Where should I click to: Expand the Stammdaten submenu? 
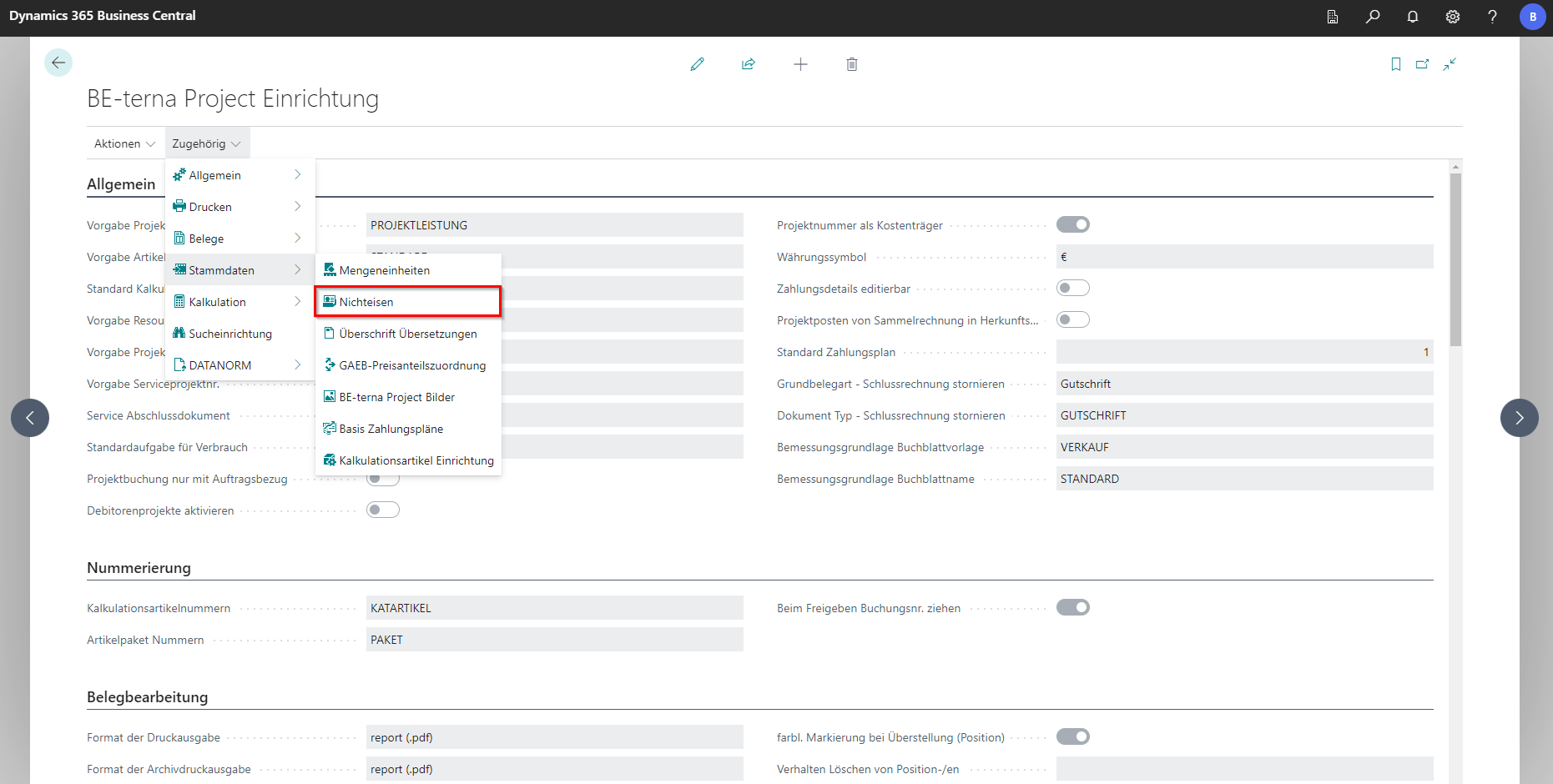tap(223, 269)
